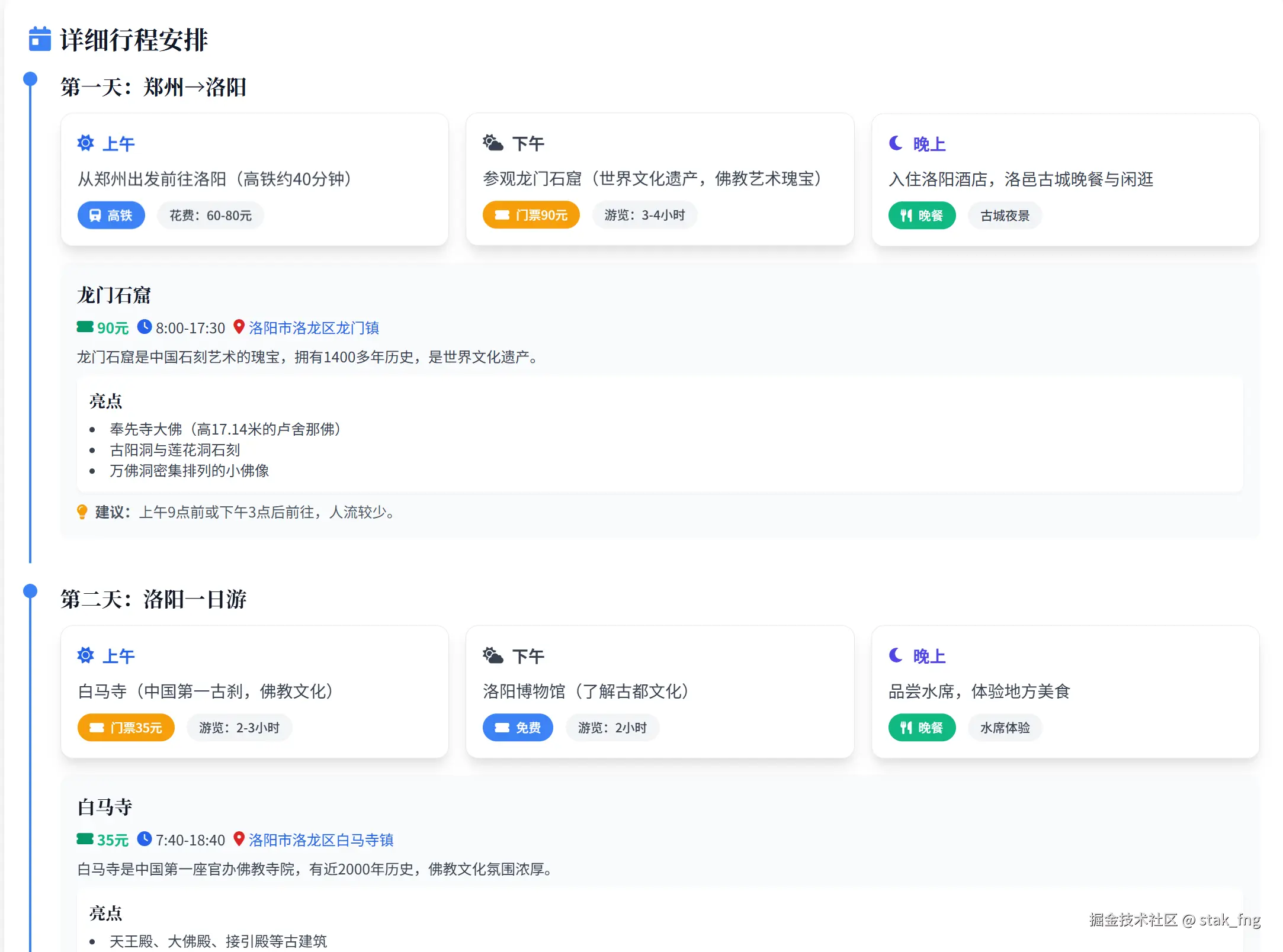Image resolution: width=1283 pixels, height=952 pixels.
Task: Click the orange 门票90元 badge
Action: [531, 215]
